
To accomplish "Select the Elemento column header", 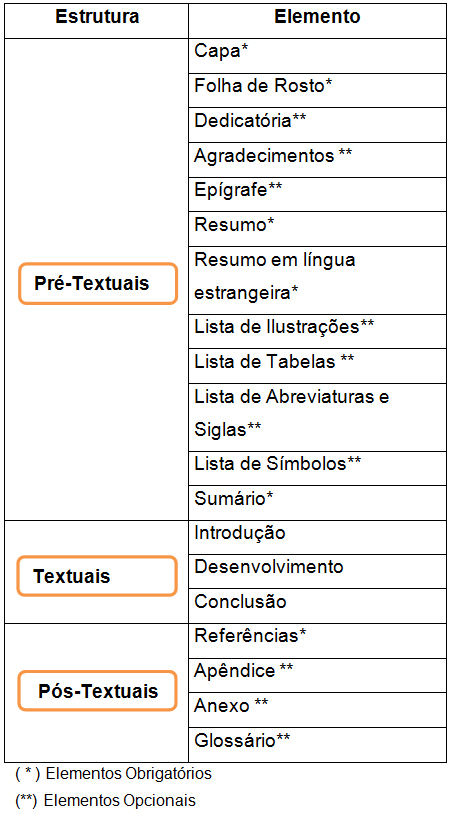I will click(318, 17).
